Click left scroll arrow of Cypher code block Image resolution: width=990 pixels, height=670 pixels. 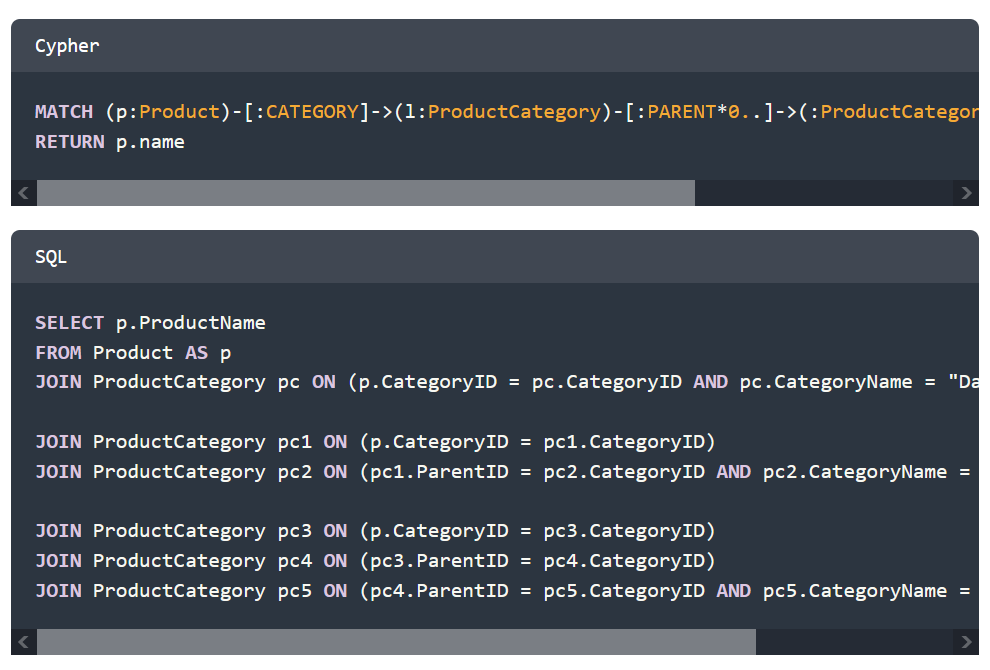(x=24, y=193)
